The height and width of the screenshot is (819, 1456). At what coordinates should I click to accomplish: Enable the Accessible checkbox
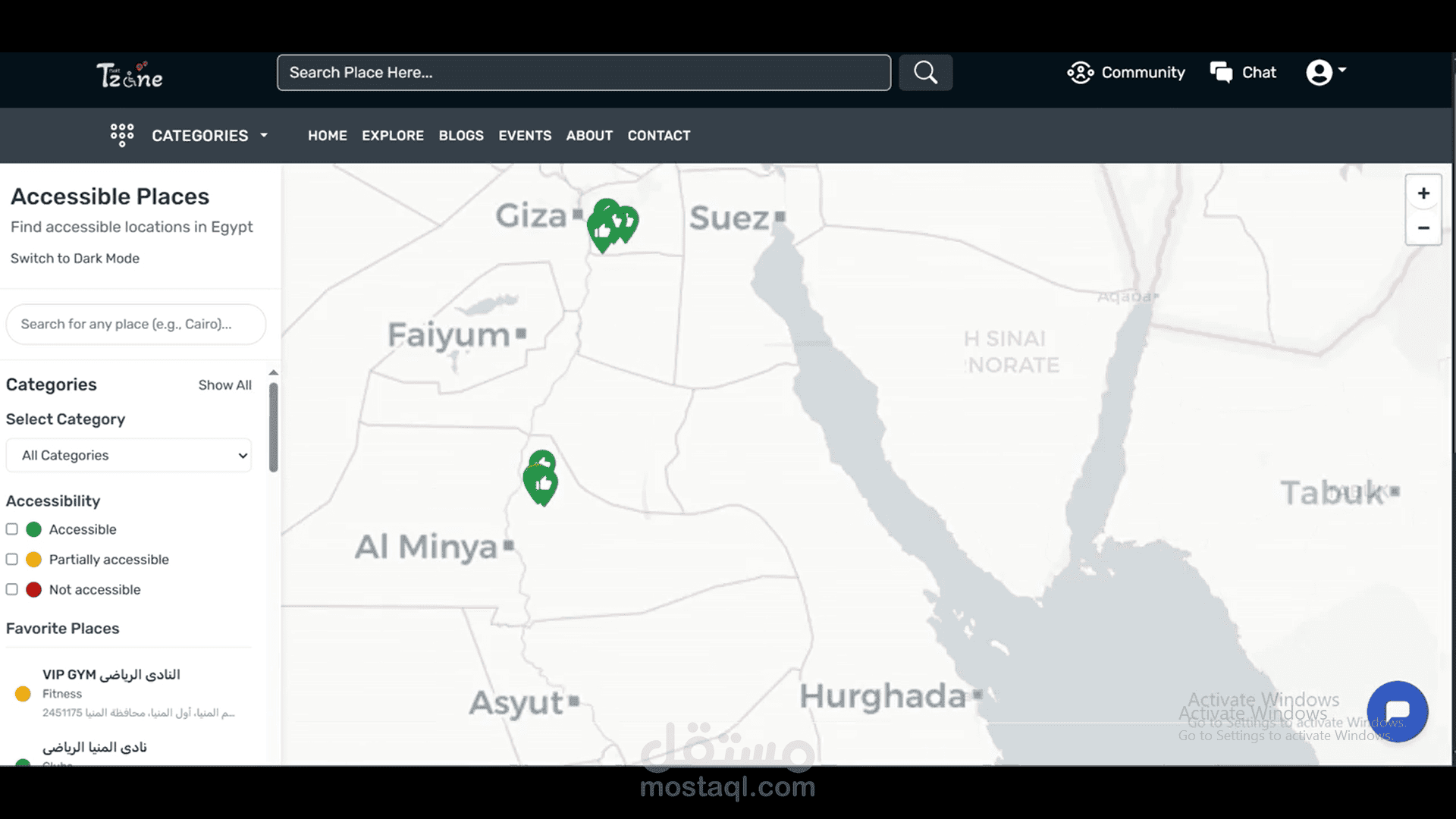pyautogui.click(x=12, y=529)
